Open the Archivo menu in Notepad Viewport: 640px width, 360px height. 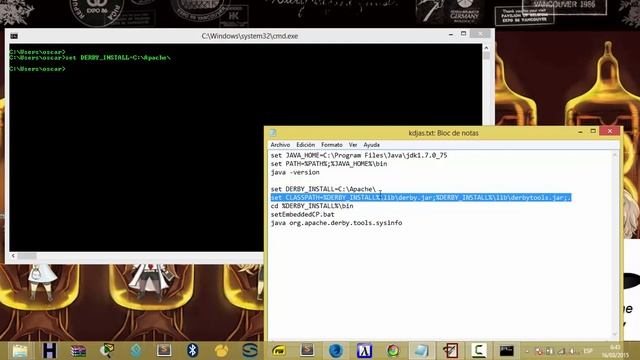[x=280, y=145]
